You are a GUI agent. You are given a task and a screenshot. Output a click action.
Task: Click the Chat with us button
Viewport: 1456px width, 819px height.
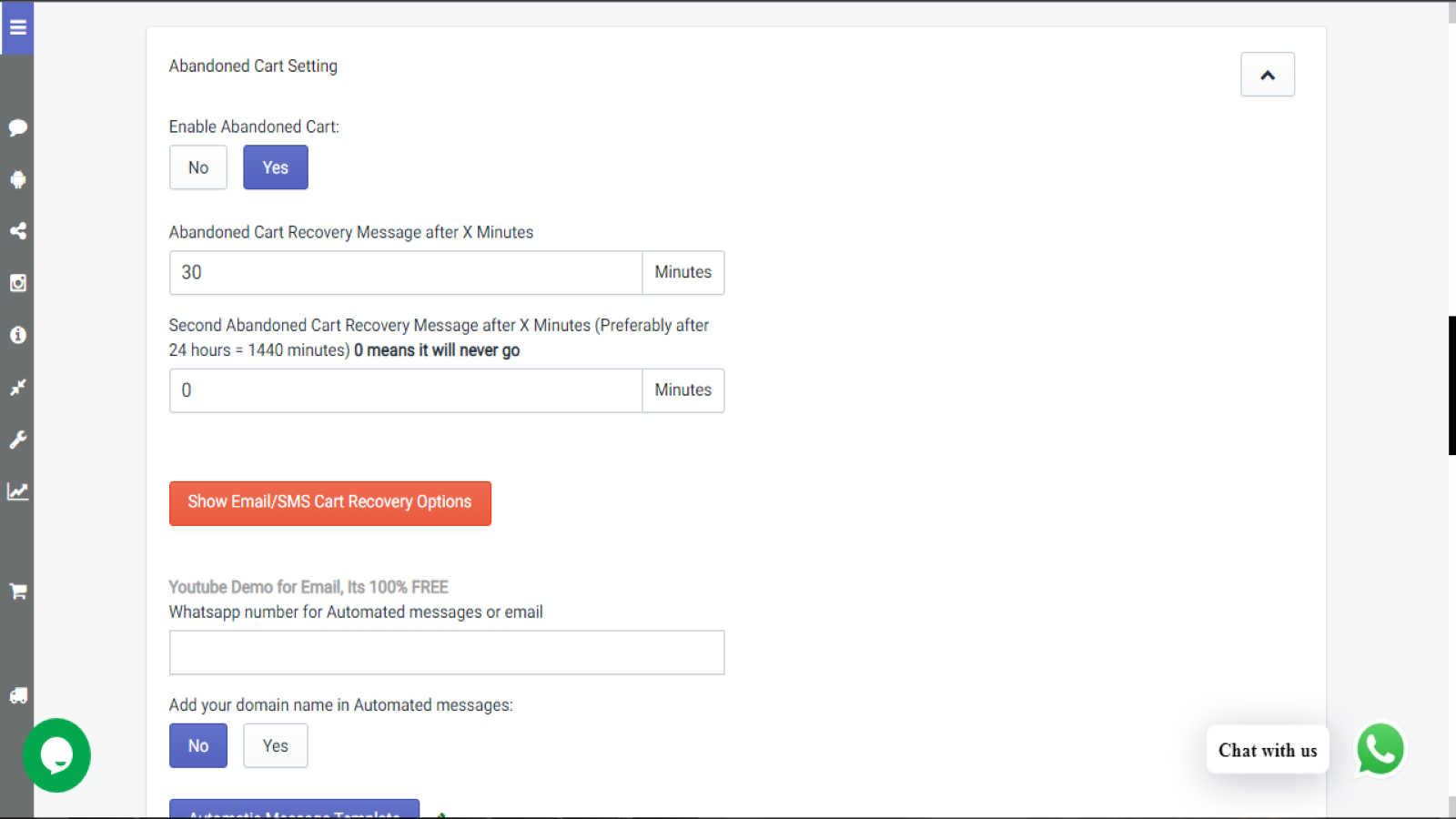pyautogui.click(x=1268, y=750)
